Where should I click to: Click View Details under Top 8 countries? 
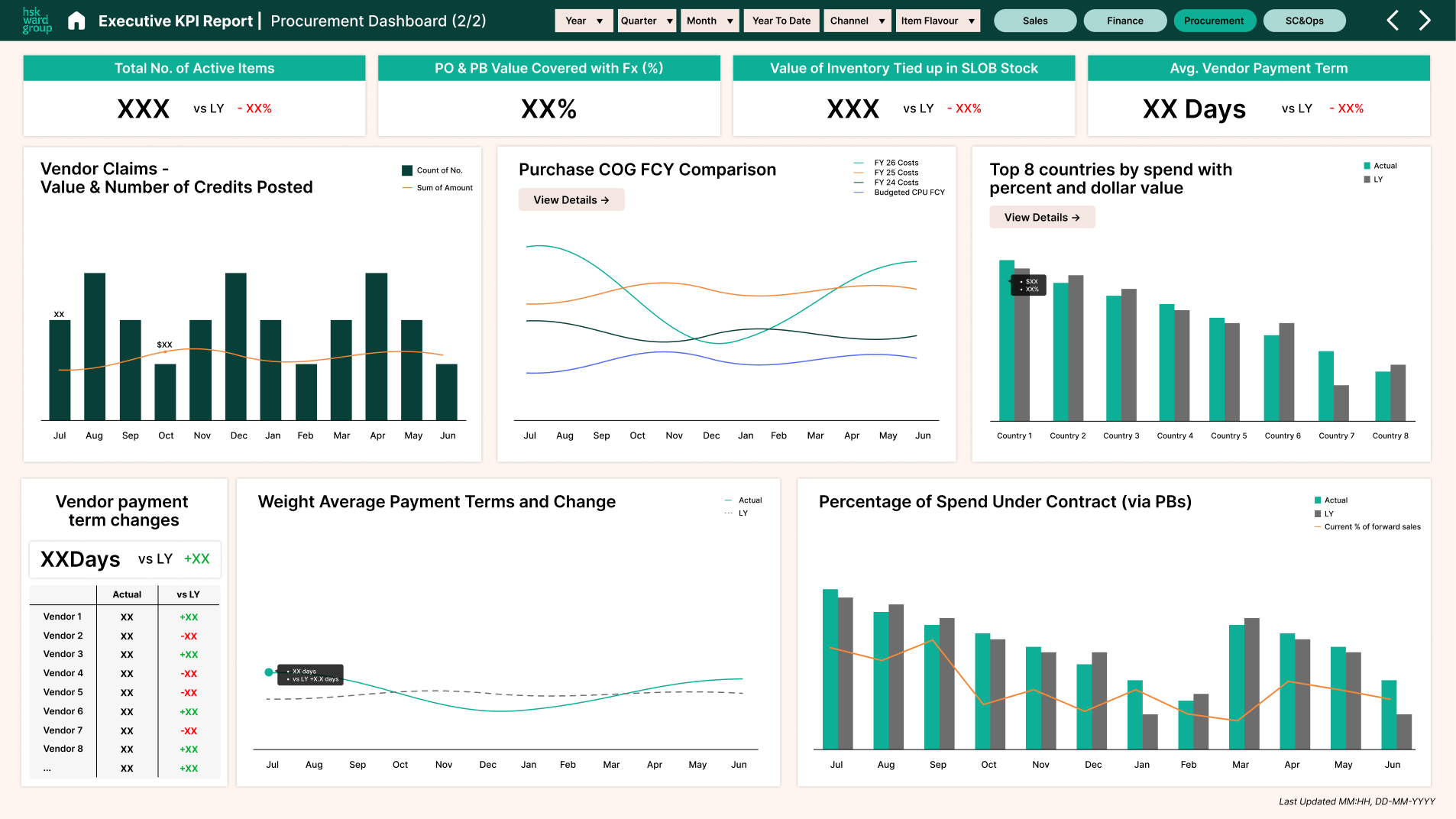[x=1042, y=217]
